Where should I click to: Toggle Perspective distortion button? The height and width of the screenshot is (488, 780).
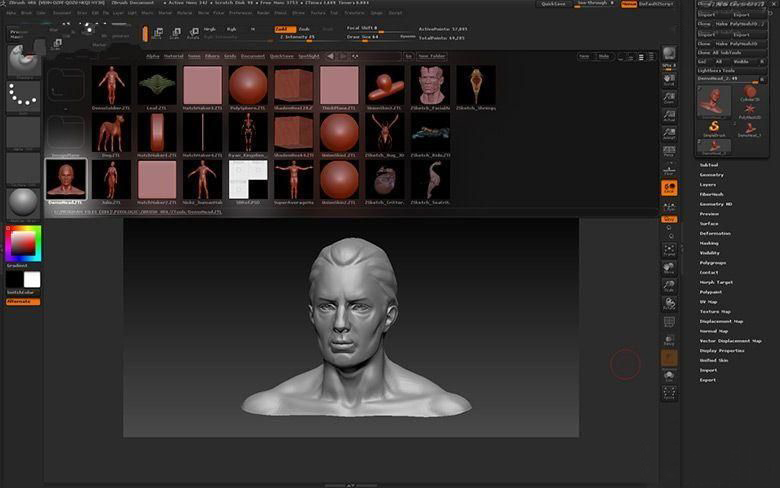[669, 151]
